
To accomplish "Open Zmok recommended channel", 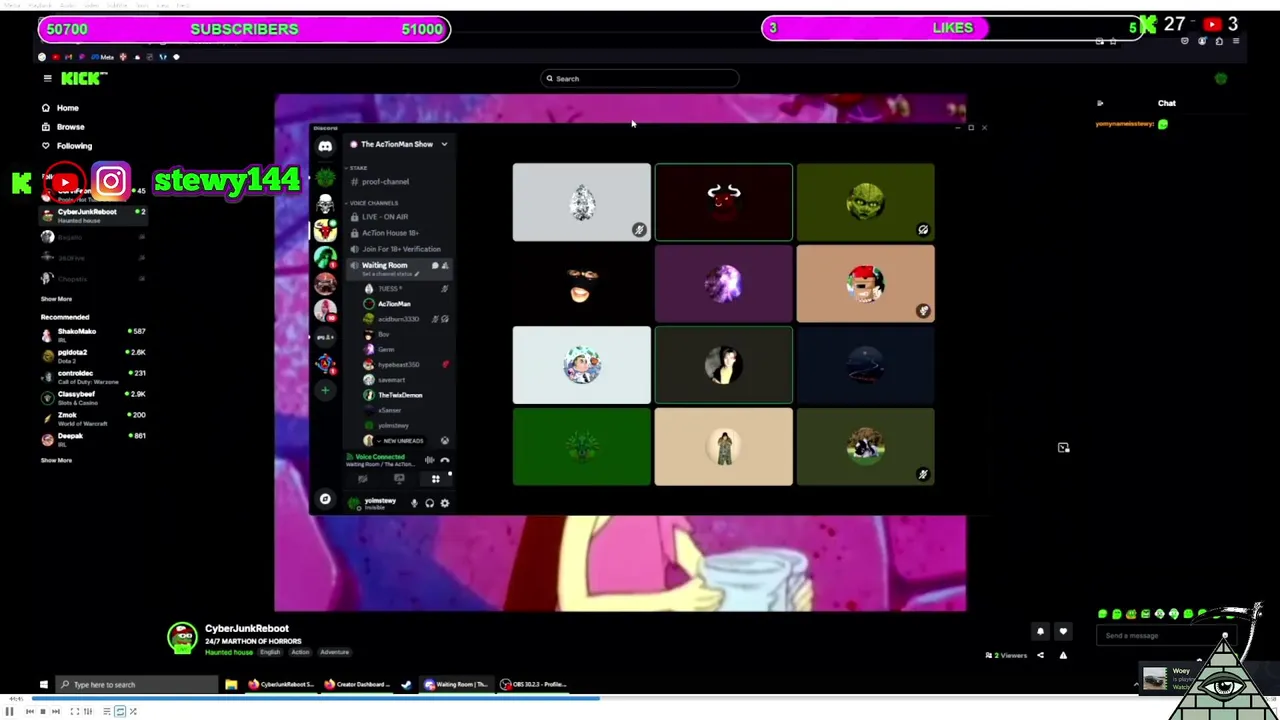I will [93, 419].
